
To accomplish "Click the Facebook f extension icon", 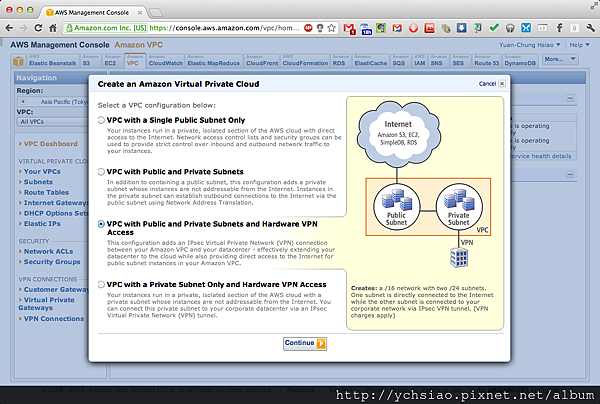I will click(559, 28).
